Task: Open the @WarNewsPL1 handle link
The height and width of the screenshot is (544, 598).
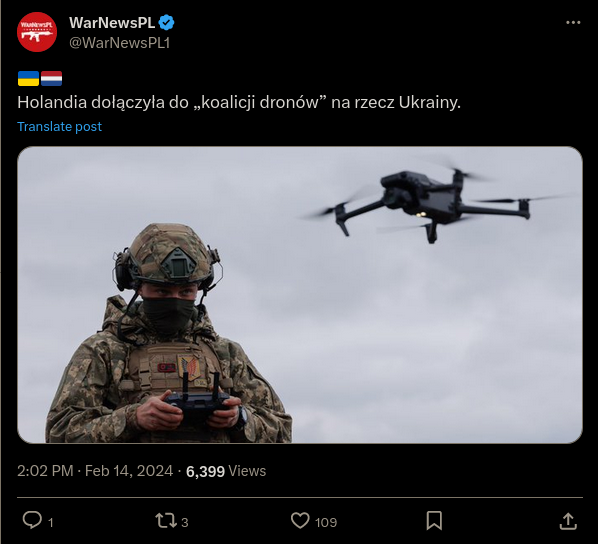Action: [x=119, y=43]
